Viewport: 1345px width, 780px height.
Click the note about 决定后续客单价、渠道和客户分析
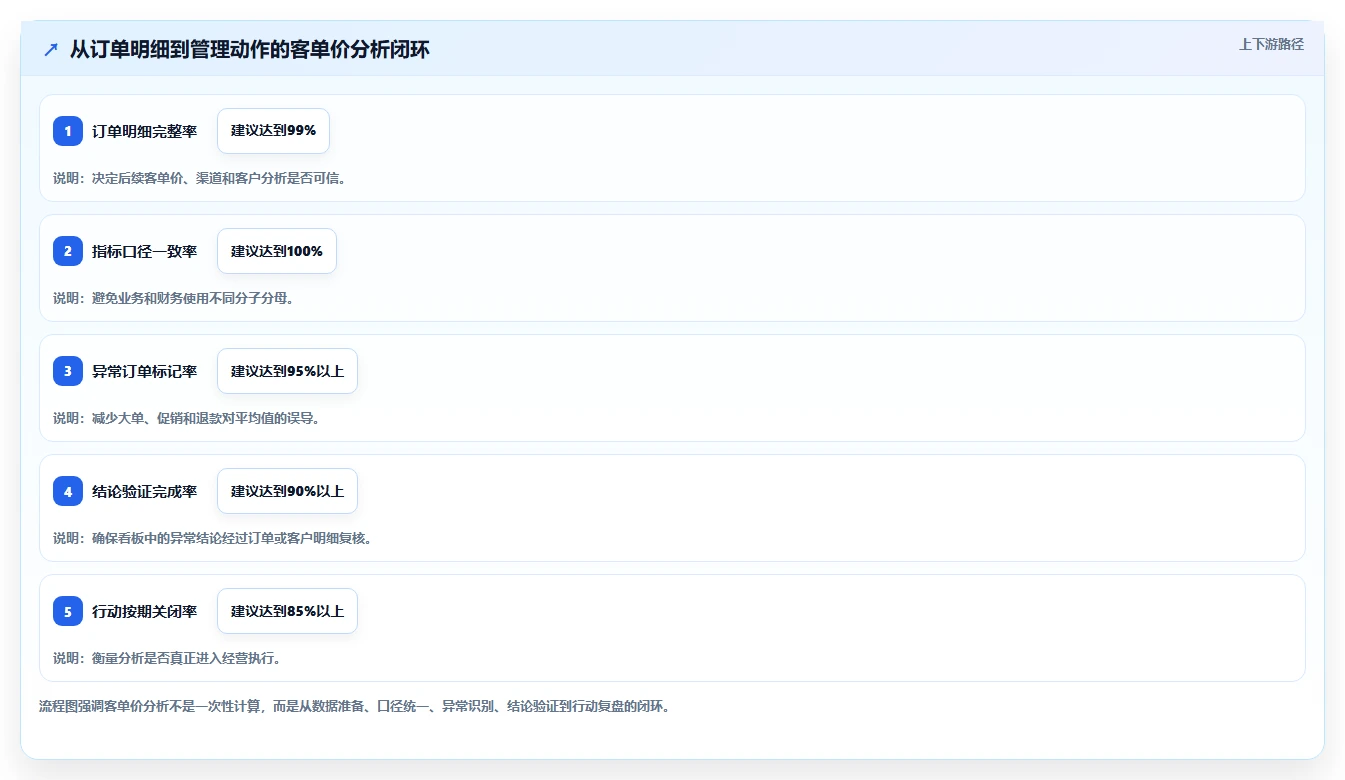[x=199, y=178]
